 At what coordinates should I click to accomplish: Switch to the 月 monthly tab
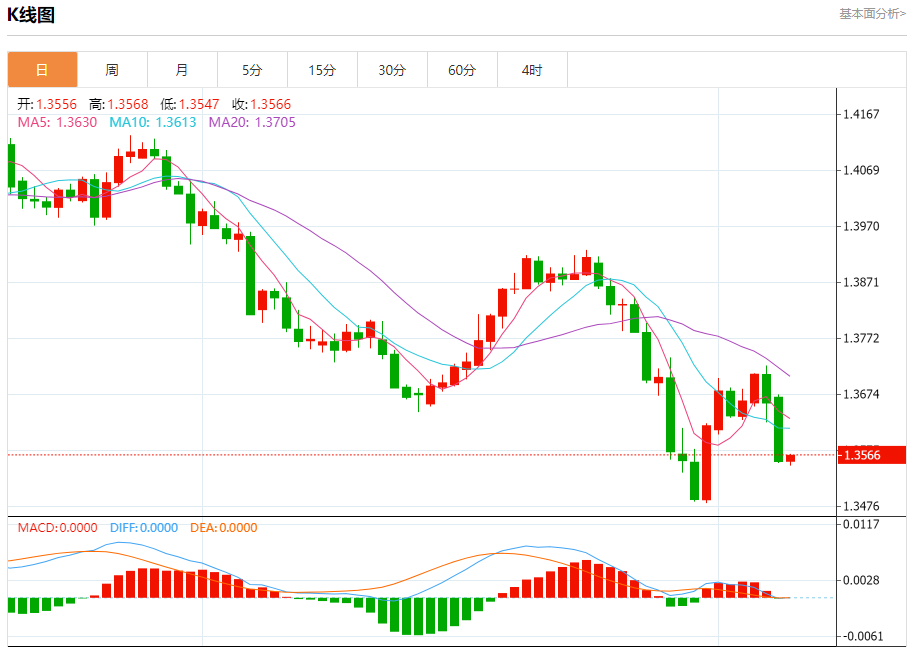(182, 70)
